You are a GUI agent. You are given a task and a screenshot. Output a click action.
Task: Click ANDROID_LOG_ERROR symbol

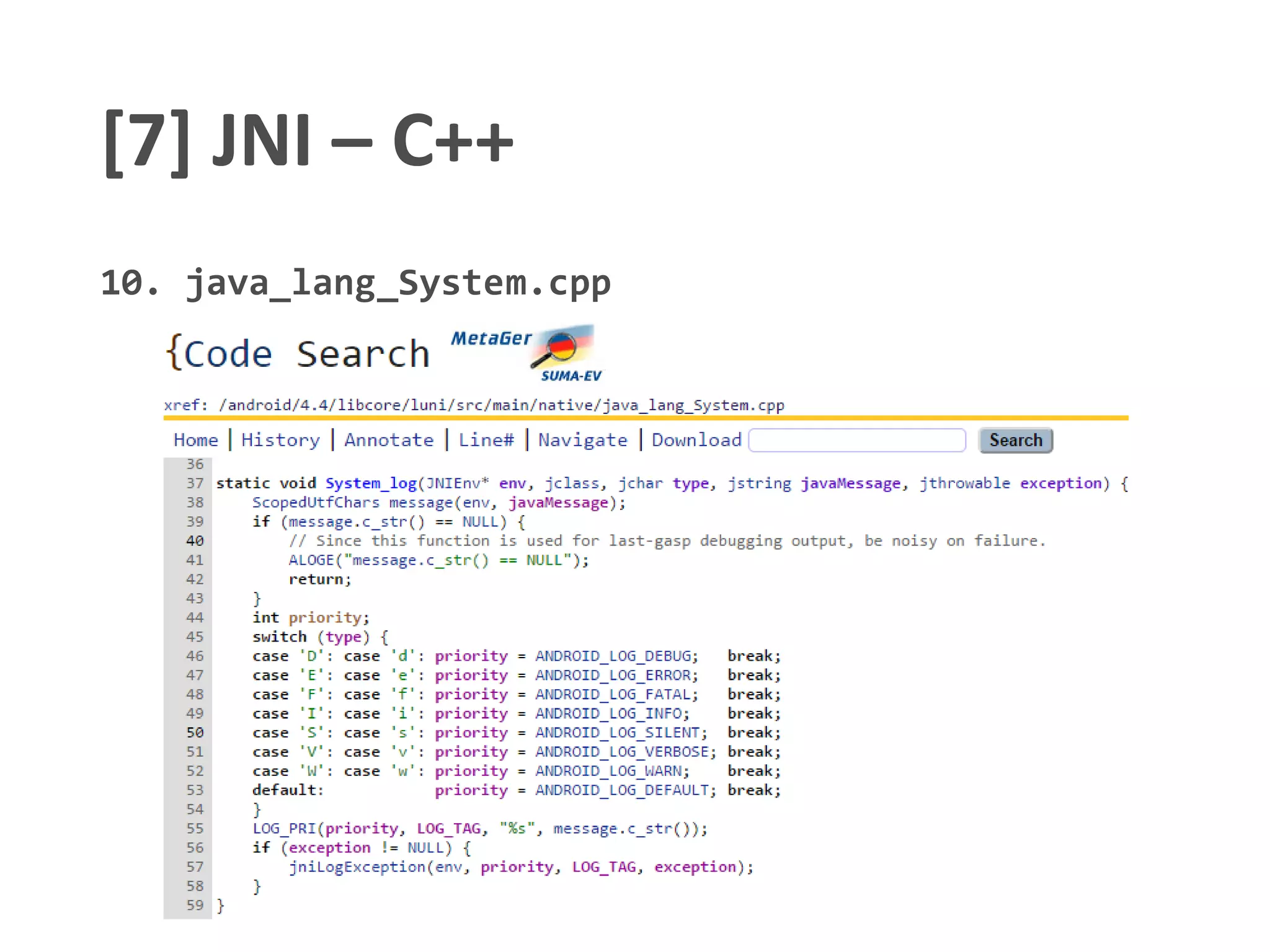point(614,675)
